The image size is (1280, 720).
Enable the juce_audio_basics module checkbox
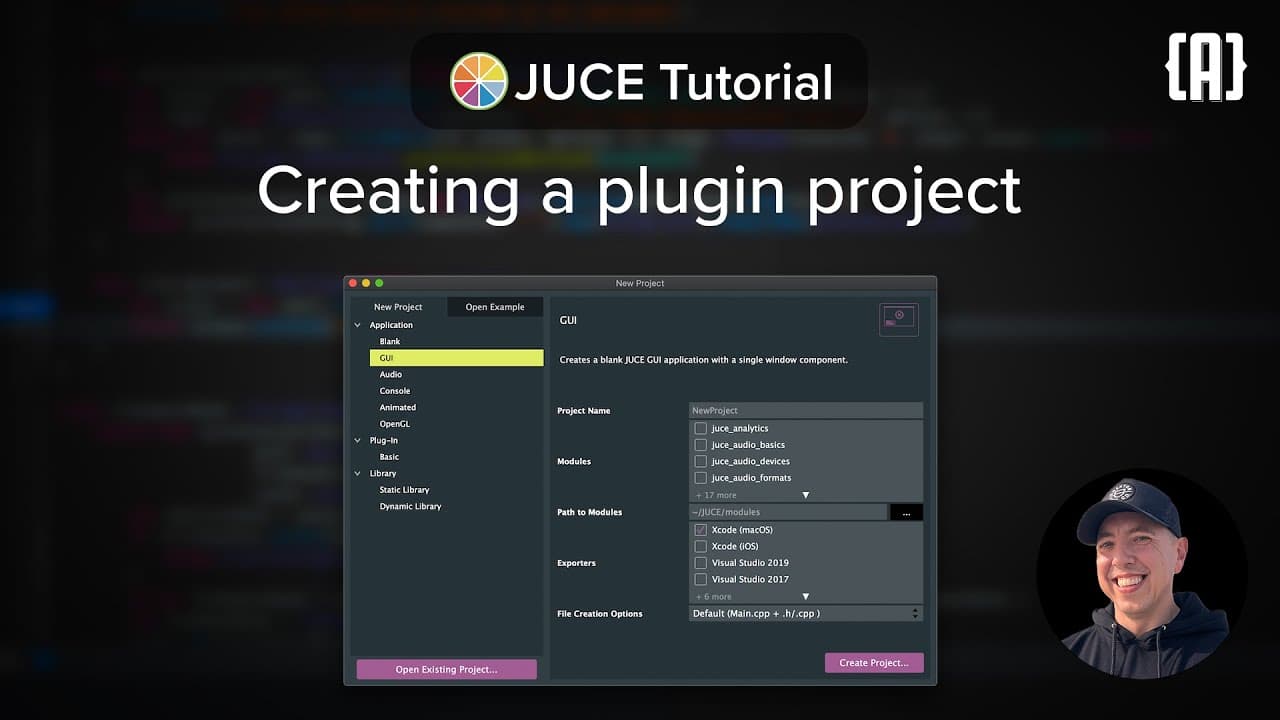[701, 445]
